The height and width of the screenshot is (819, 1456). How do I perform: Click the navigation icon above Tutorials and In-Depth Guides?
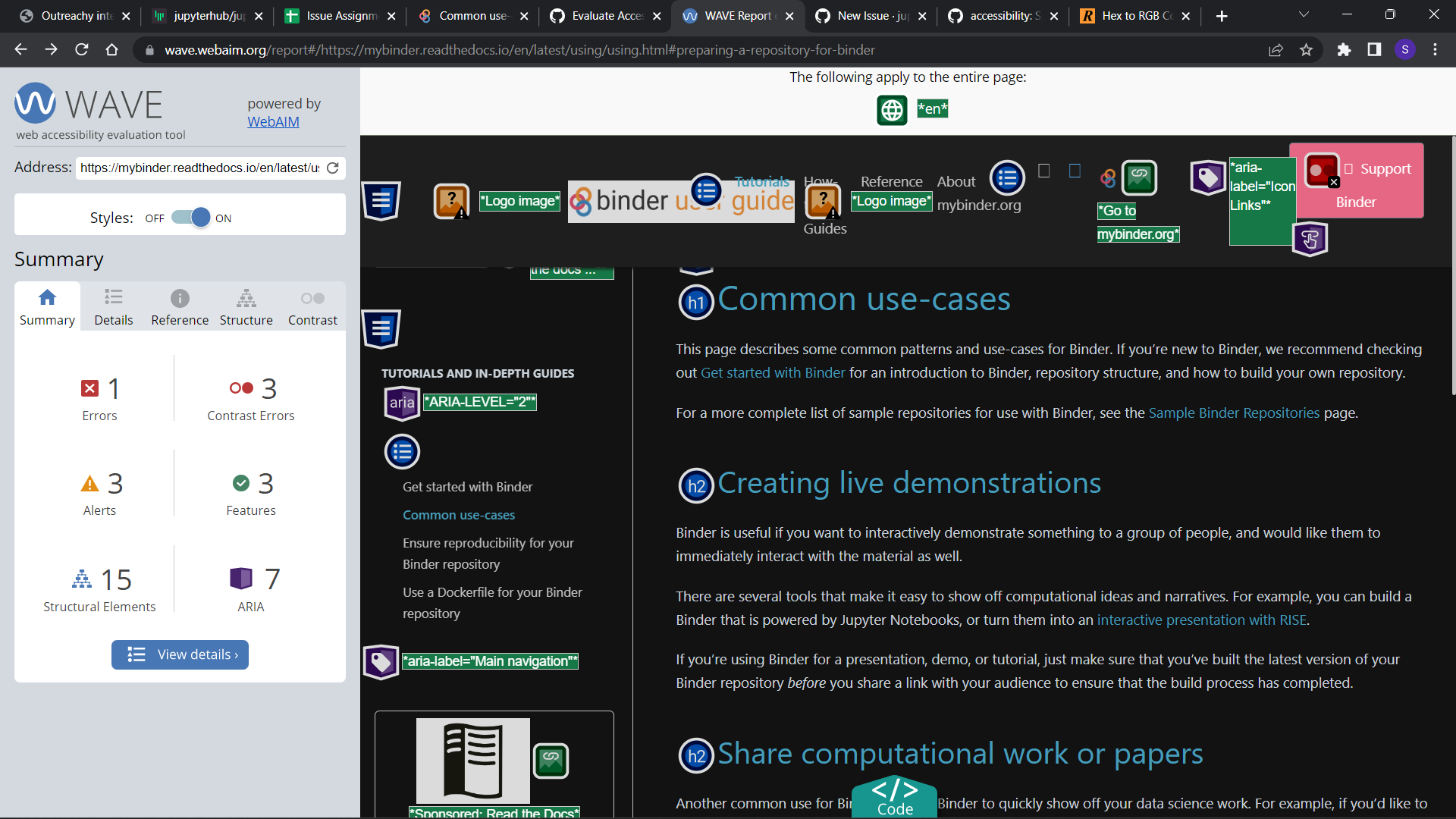coord(381,329)
